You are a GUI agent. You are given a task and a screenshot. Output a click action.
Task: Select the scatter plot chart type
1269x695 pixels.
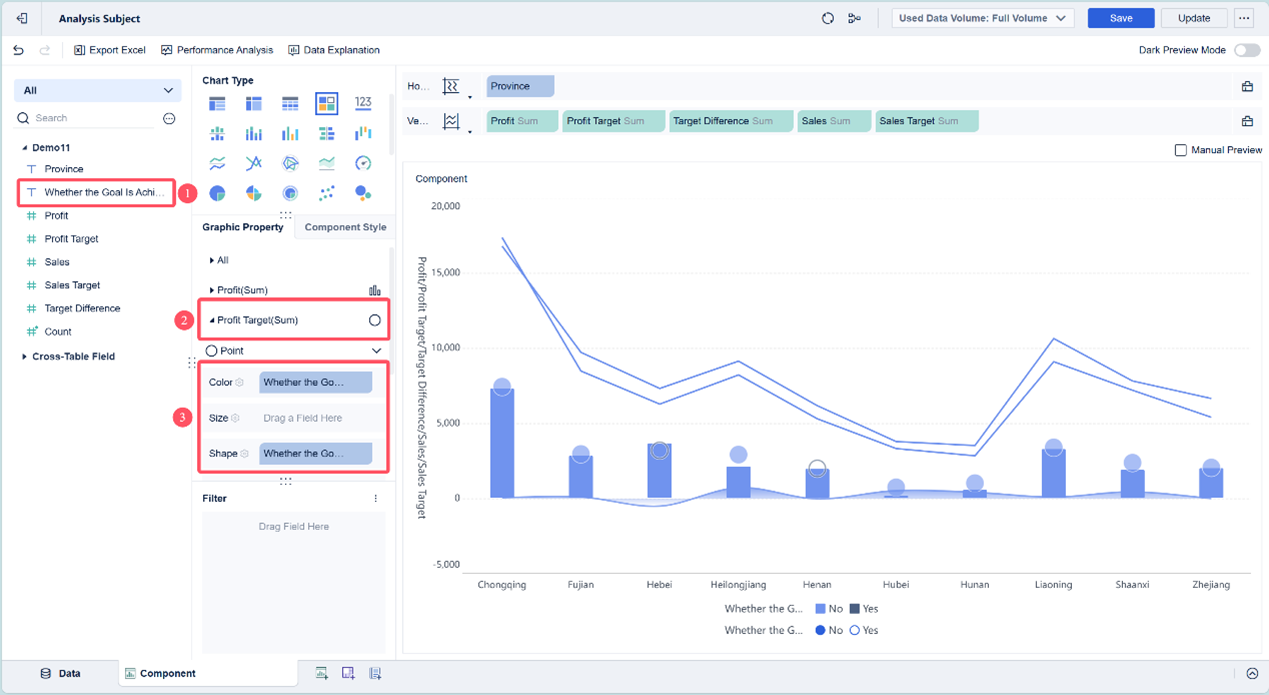coord(326,193)
